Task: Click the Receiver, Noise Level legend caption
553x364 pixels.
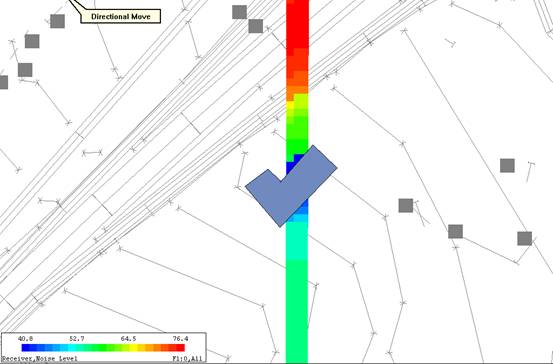Action: [x=40, y=359]
